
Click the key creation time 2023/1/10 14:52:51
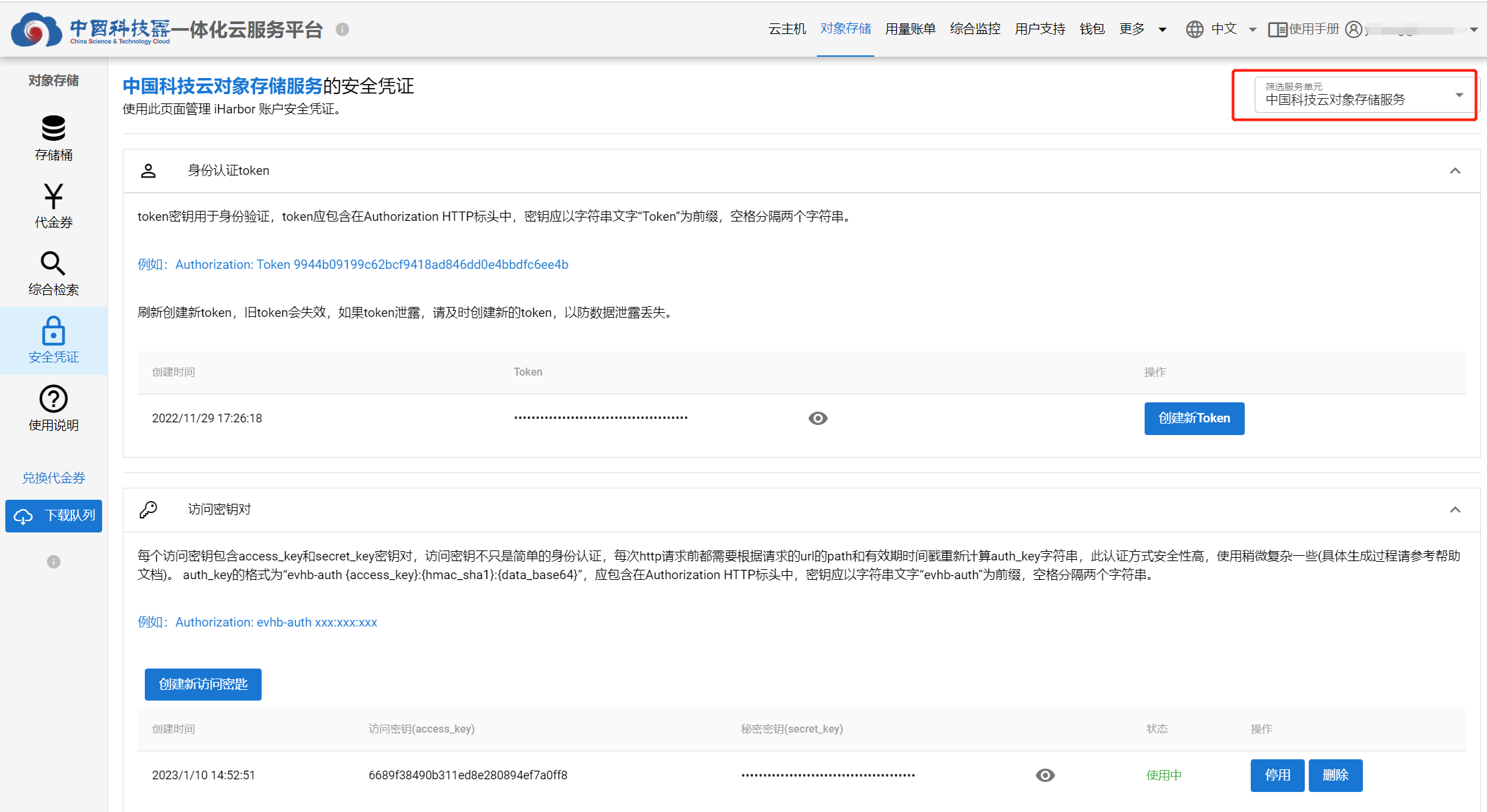[x=204, y=775]
